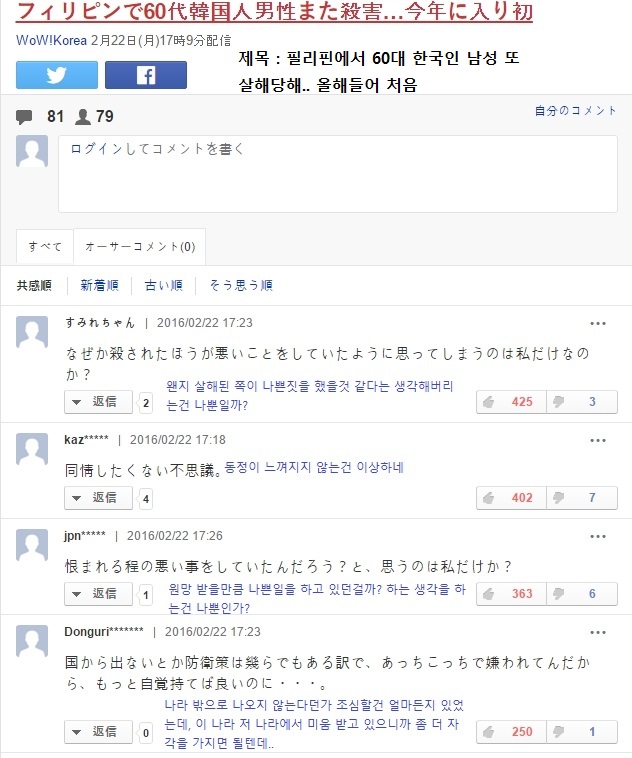This screenshot has width=632, height=758.
Task: Open three-dot menu on すみれちゃん's comment
Action: click(598, 323)
